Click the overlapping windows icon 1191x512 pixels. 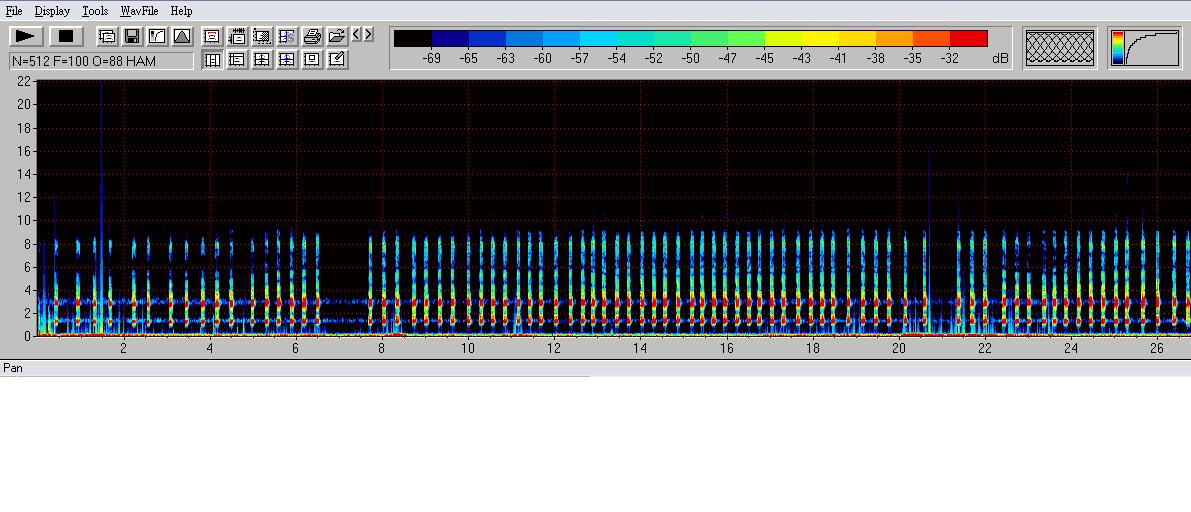[107, 37]
